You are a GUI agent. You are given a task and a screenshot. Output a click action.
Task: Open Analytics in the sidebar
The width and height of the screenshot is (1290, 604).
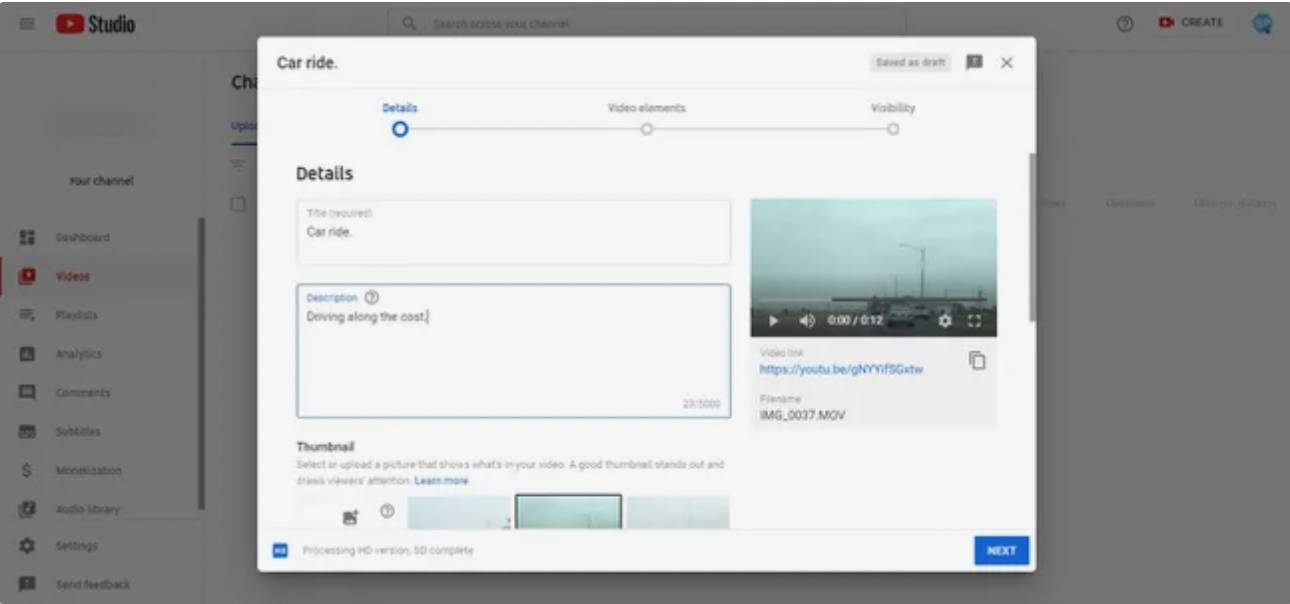(78, 354)
